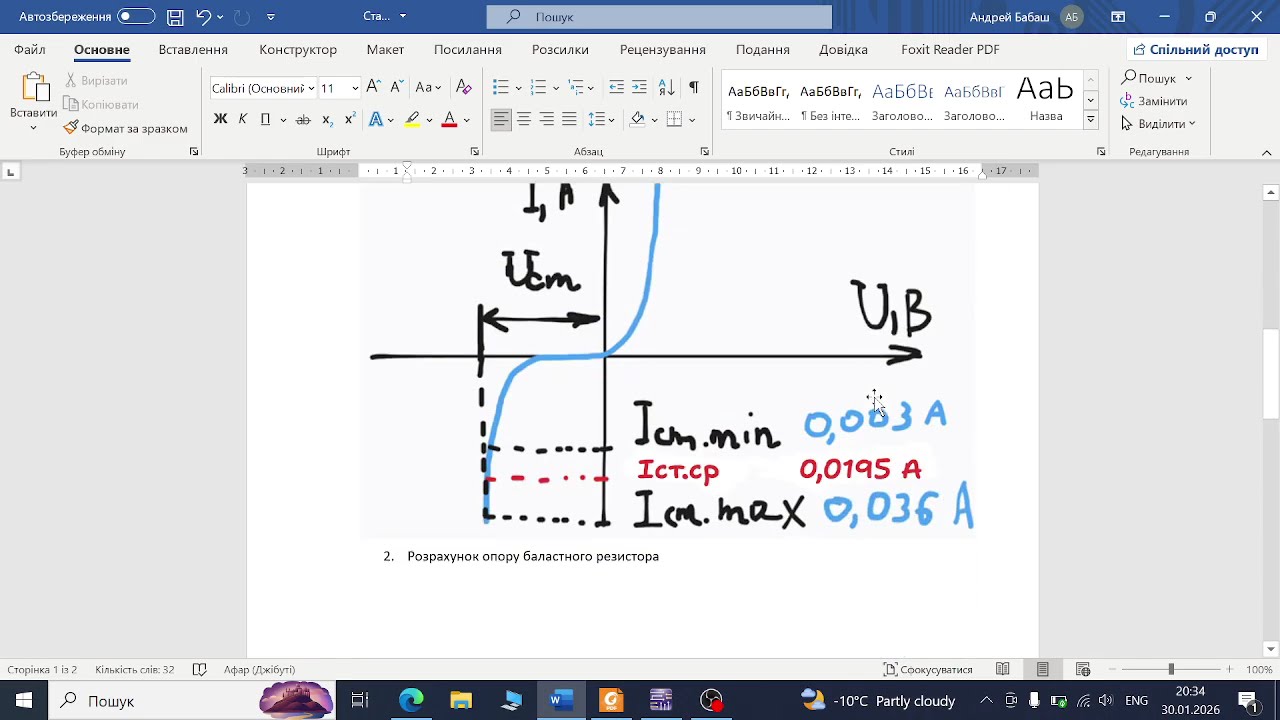Apply paragraph shading paint bucket
Screen dimensions: 1280x720
click(x=637, y=119)
